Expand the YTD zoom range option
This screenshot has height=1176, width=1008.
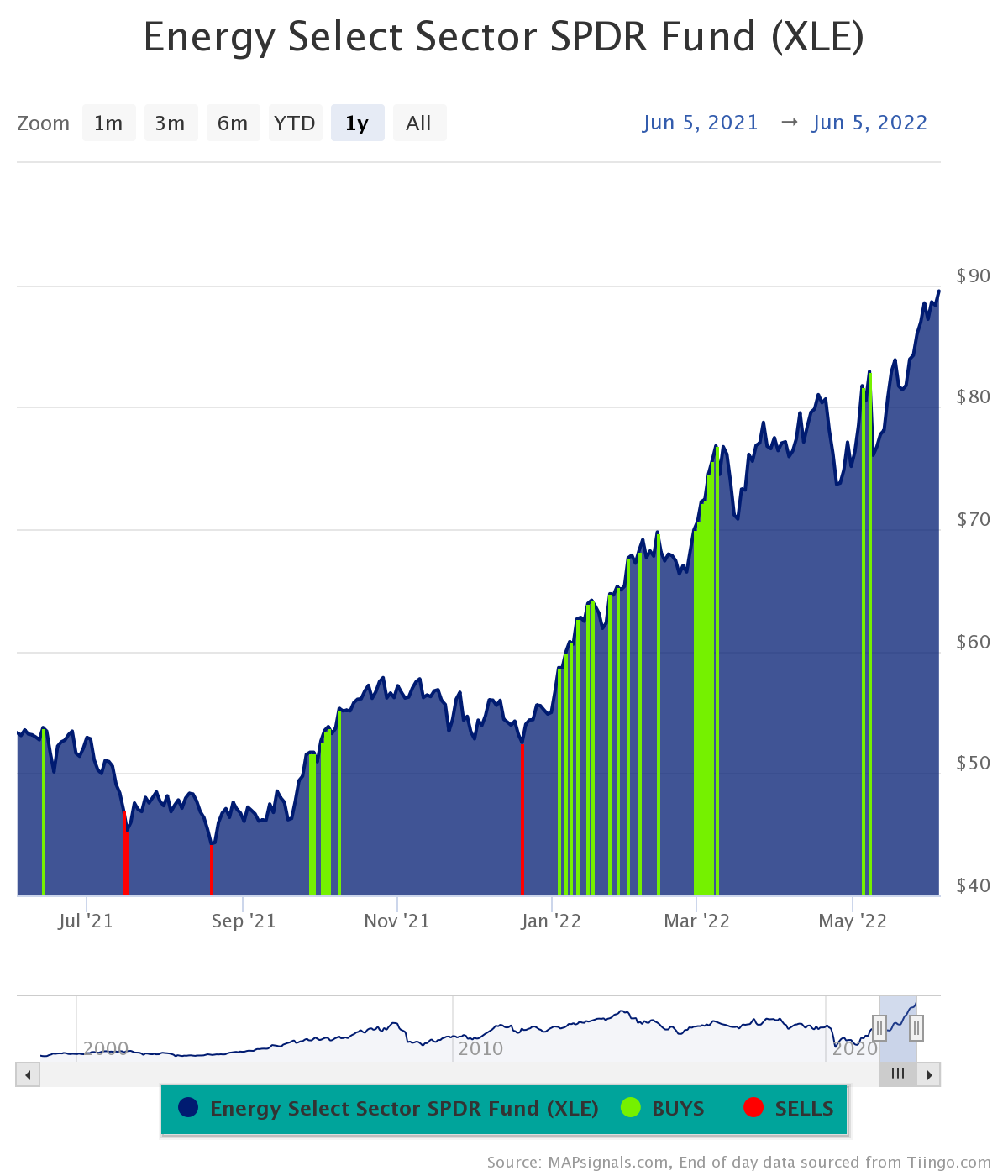pos(295,123)
